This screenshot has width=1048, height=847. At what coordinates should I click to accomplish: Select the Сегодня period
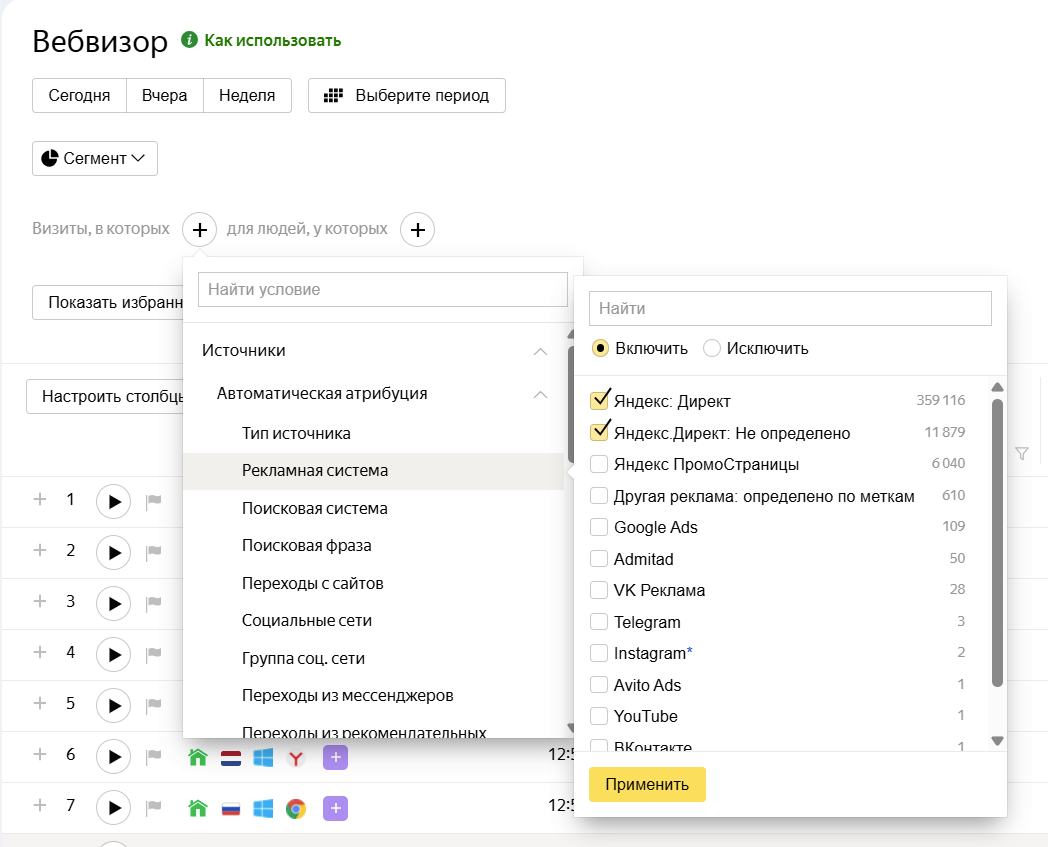(79, 96)
